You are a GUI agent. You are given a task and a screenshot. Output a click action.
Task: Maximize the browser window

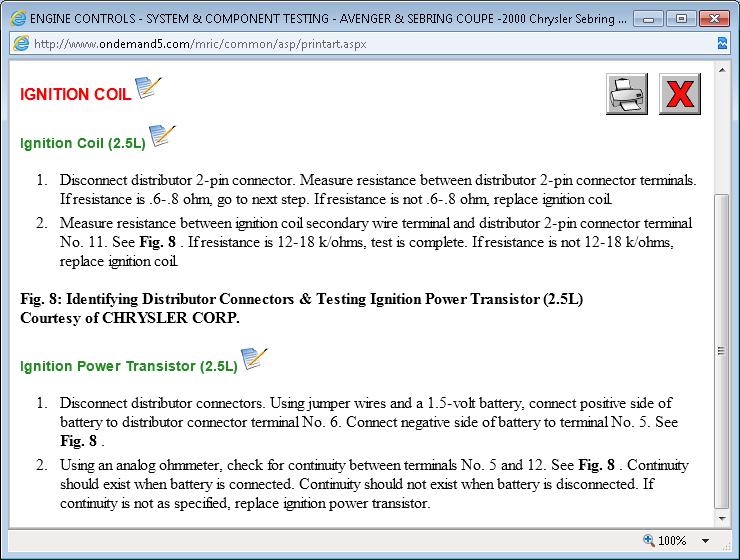(x=681, y=19)
